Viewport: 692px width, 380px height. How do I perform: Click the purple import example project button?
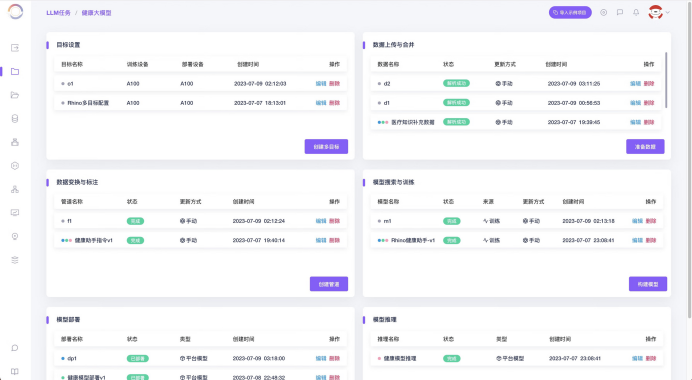[570, 12]
